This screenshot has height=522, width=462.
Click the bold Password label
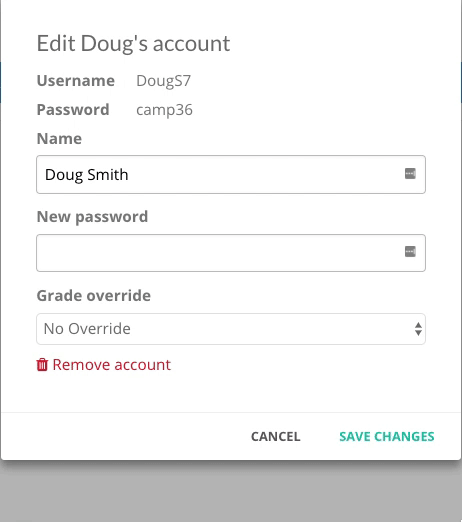point(73,110)
